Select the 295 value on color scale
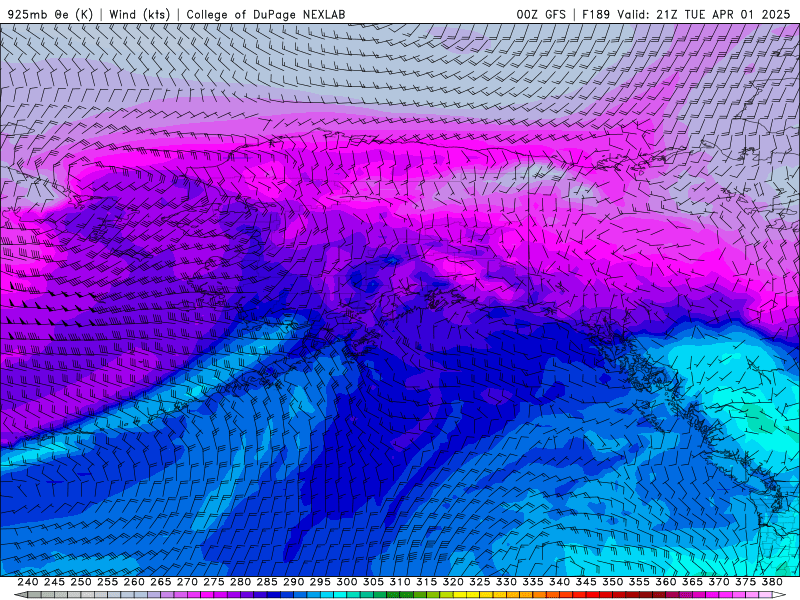The height and width of the screenshot is (600, 800). [x=320, y=582]
